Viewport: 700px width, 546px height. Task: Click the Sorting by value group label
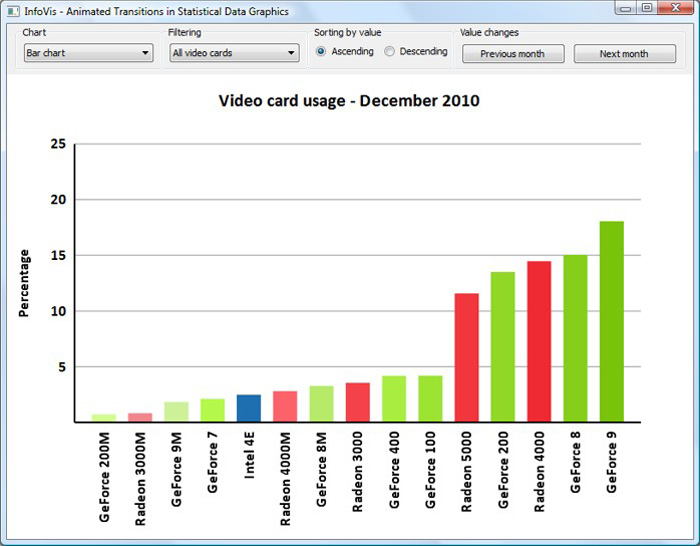347,33
